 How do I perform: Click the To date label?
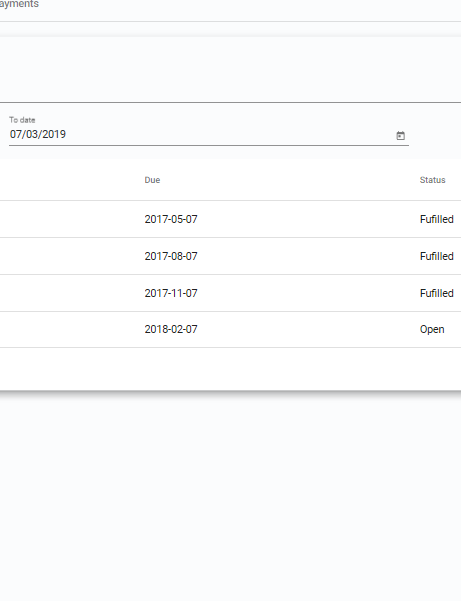click(x=22, y=120)
